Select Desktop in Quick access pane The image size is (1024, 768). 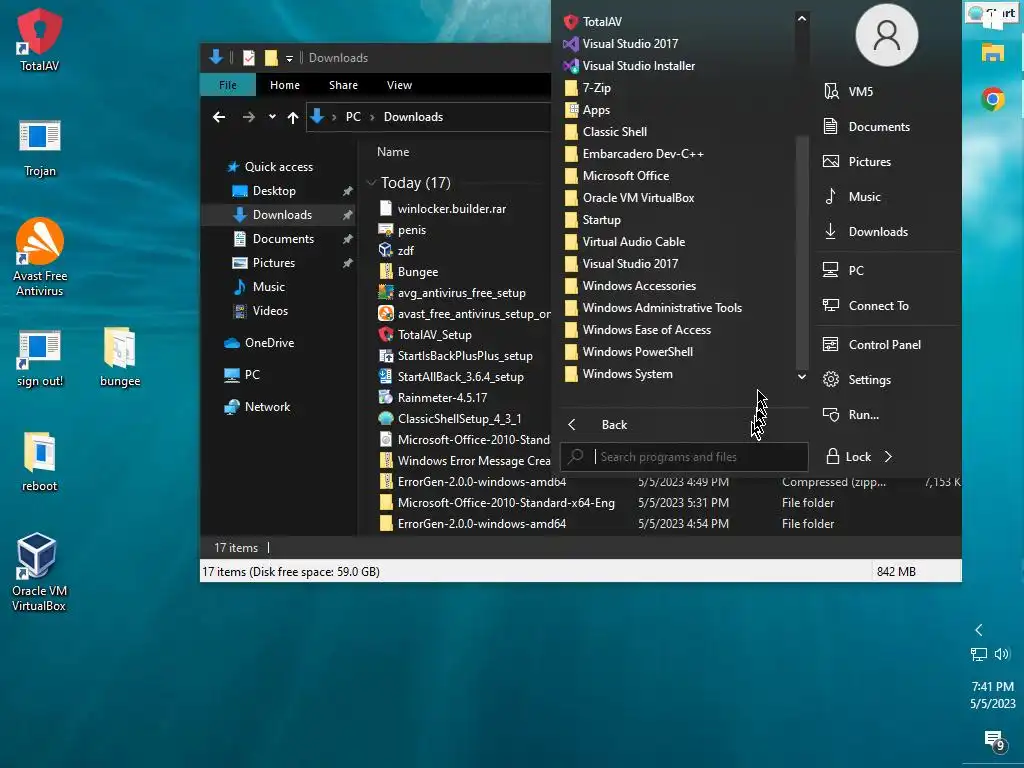(274, 191)
